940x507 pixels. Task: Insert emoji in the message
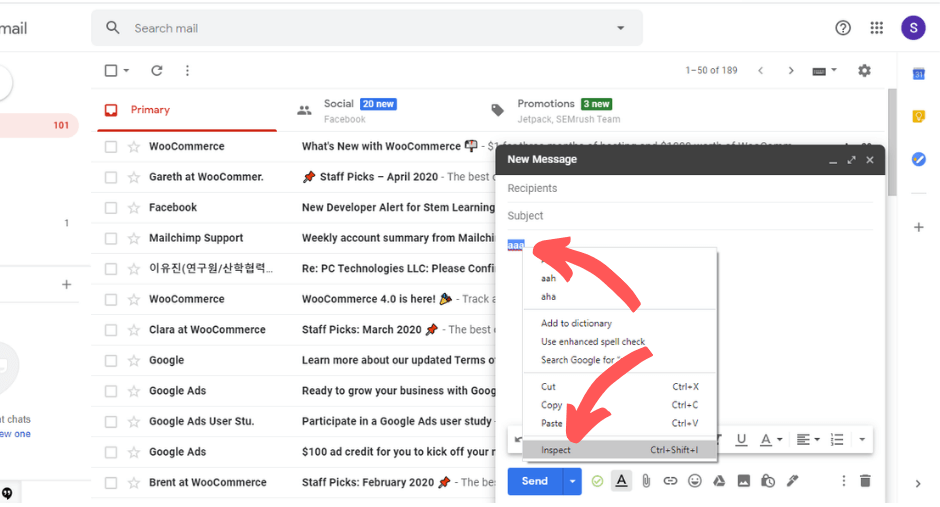point(694,481)
